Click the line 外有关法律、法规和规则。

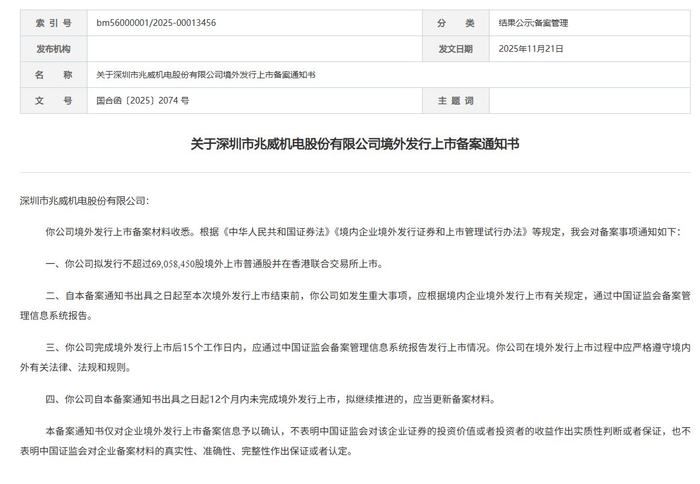coord(76,367)
